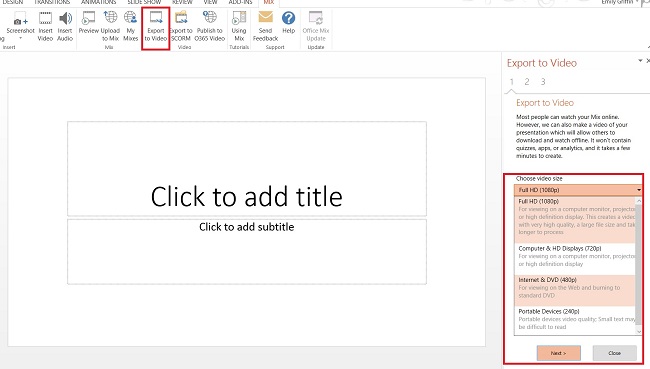
Task: Switch to the MIX ribbon tab
Action: point(269,2)
